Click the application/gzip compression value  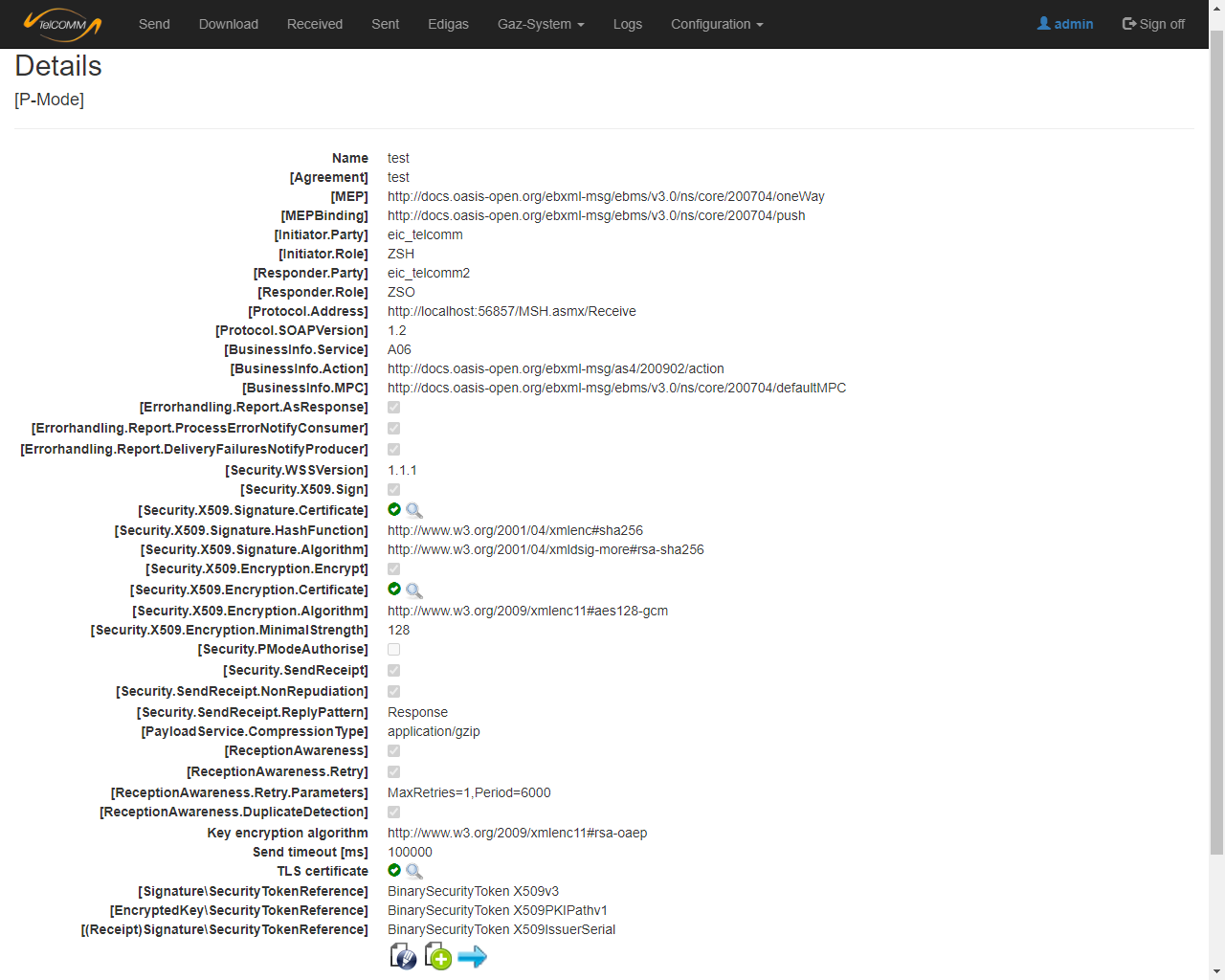tap(434, 731)
